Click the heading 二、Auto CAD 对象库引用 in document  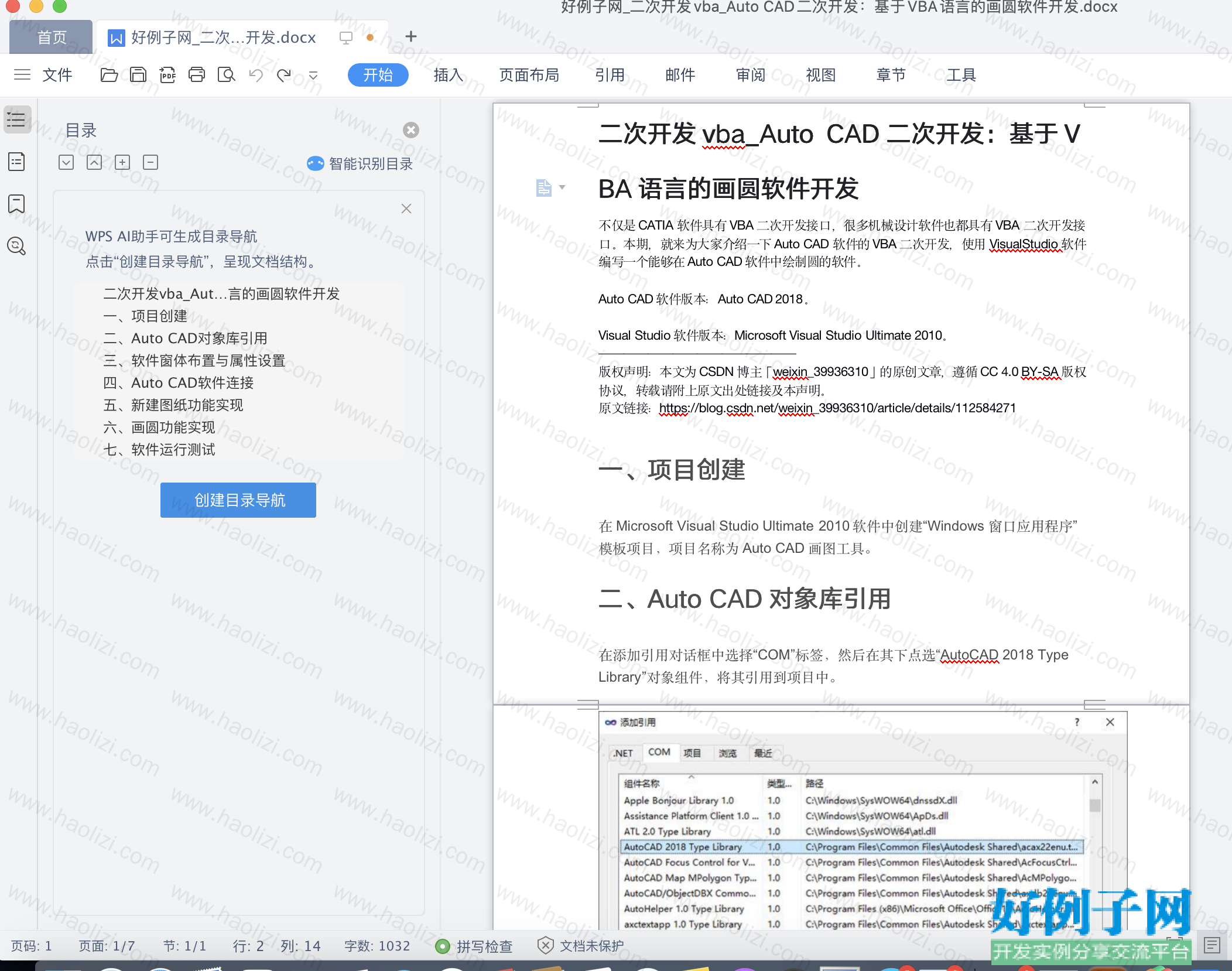coord(744,599)
